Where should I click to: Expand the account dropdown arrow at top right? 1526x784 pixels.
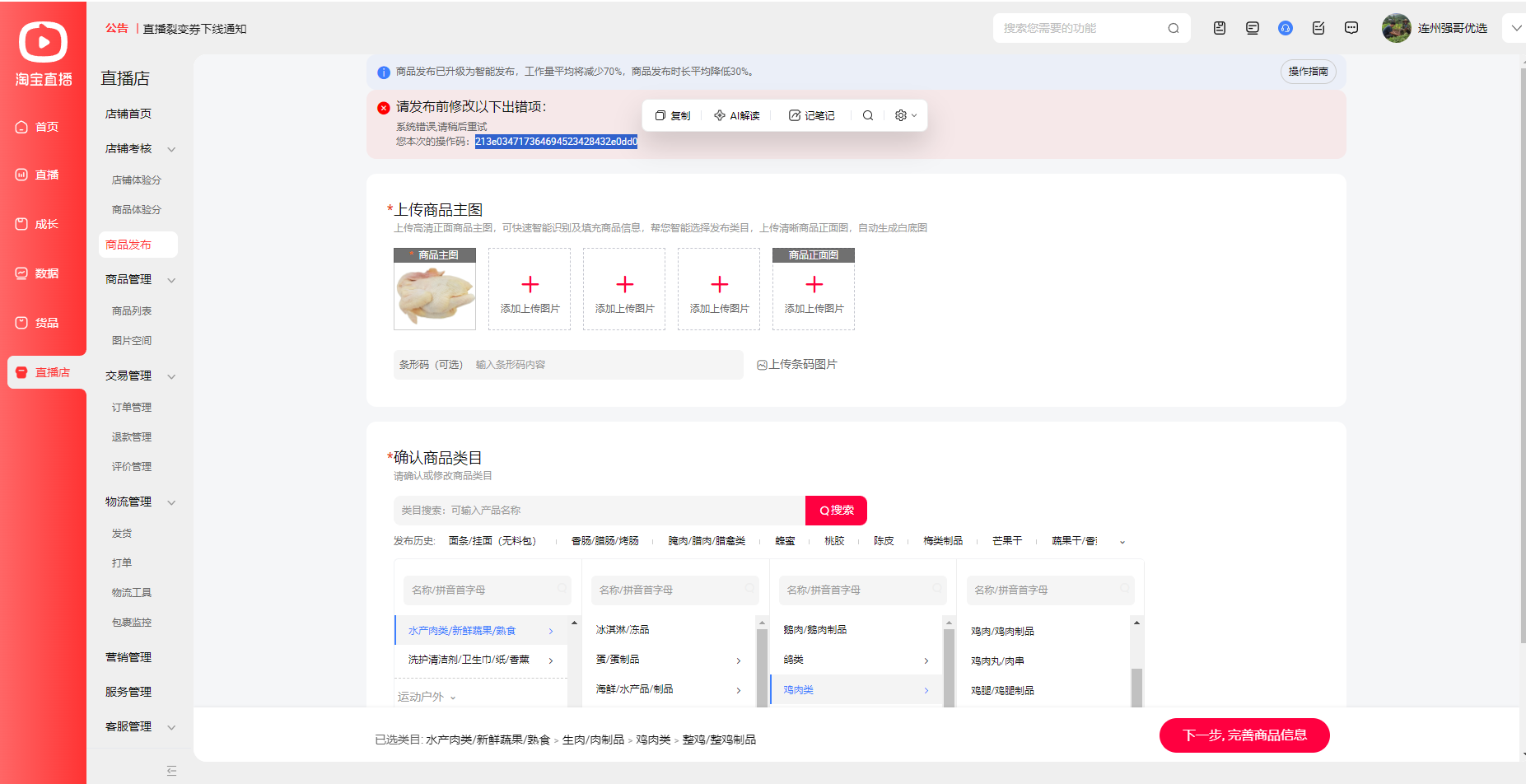[1516, 28]
